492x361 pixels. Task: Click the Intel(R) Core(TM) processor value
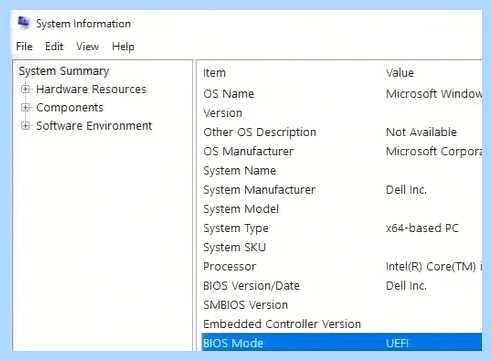434,266
